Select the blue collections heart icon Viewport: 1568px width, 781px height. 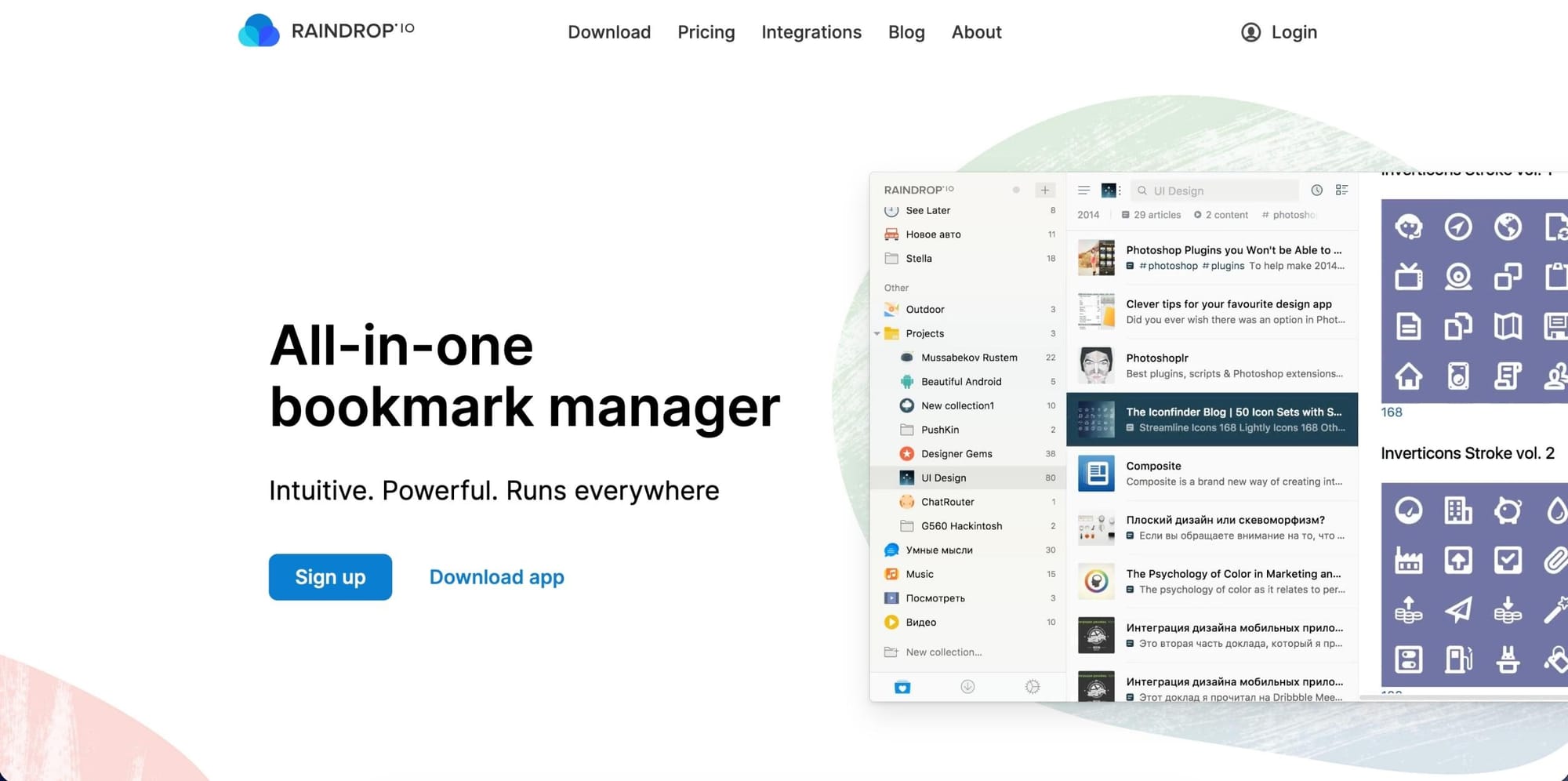(x=902, y=687)
